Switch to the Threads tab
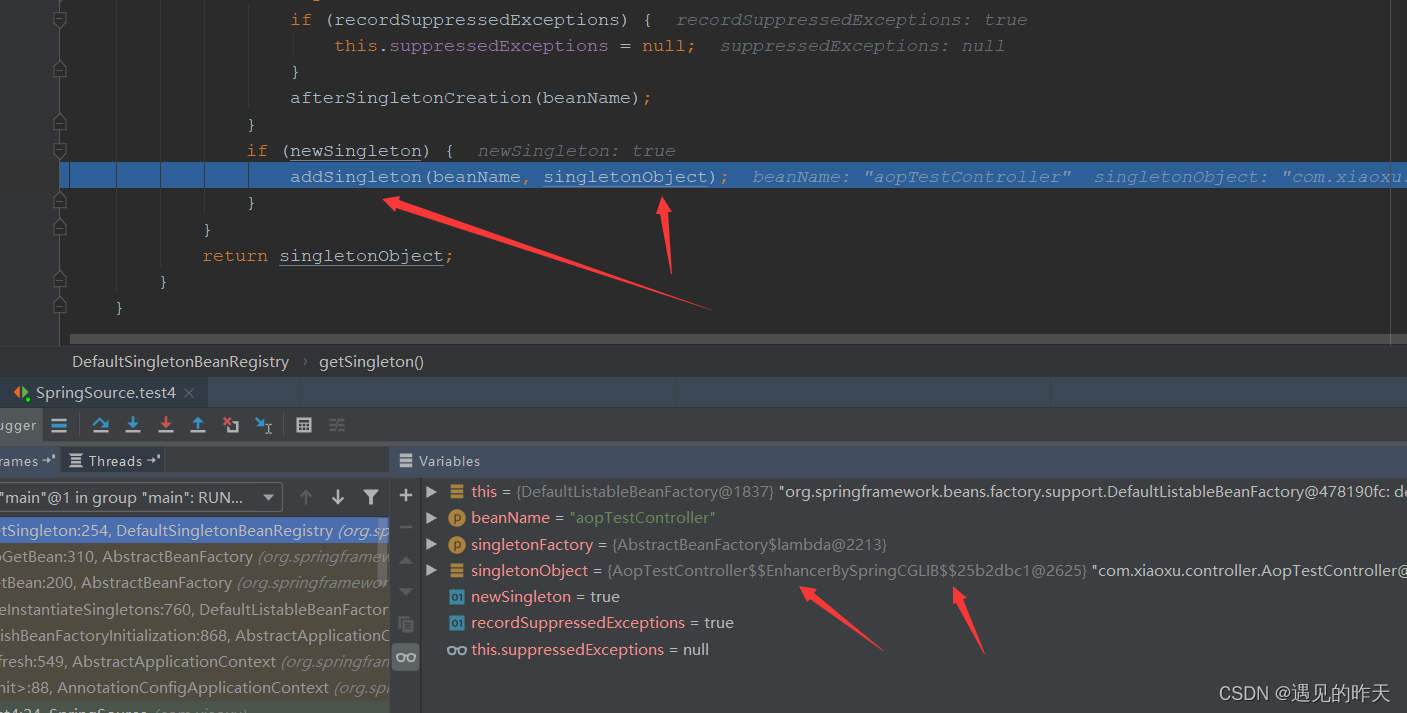The width and height of the screenshot is (1407, 713). [115, 461]
